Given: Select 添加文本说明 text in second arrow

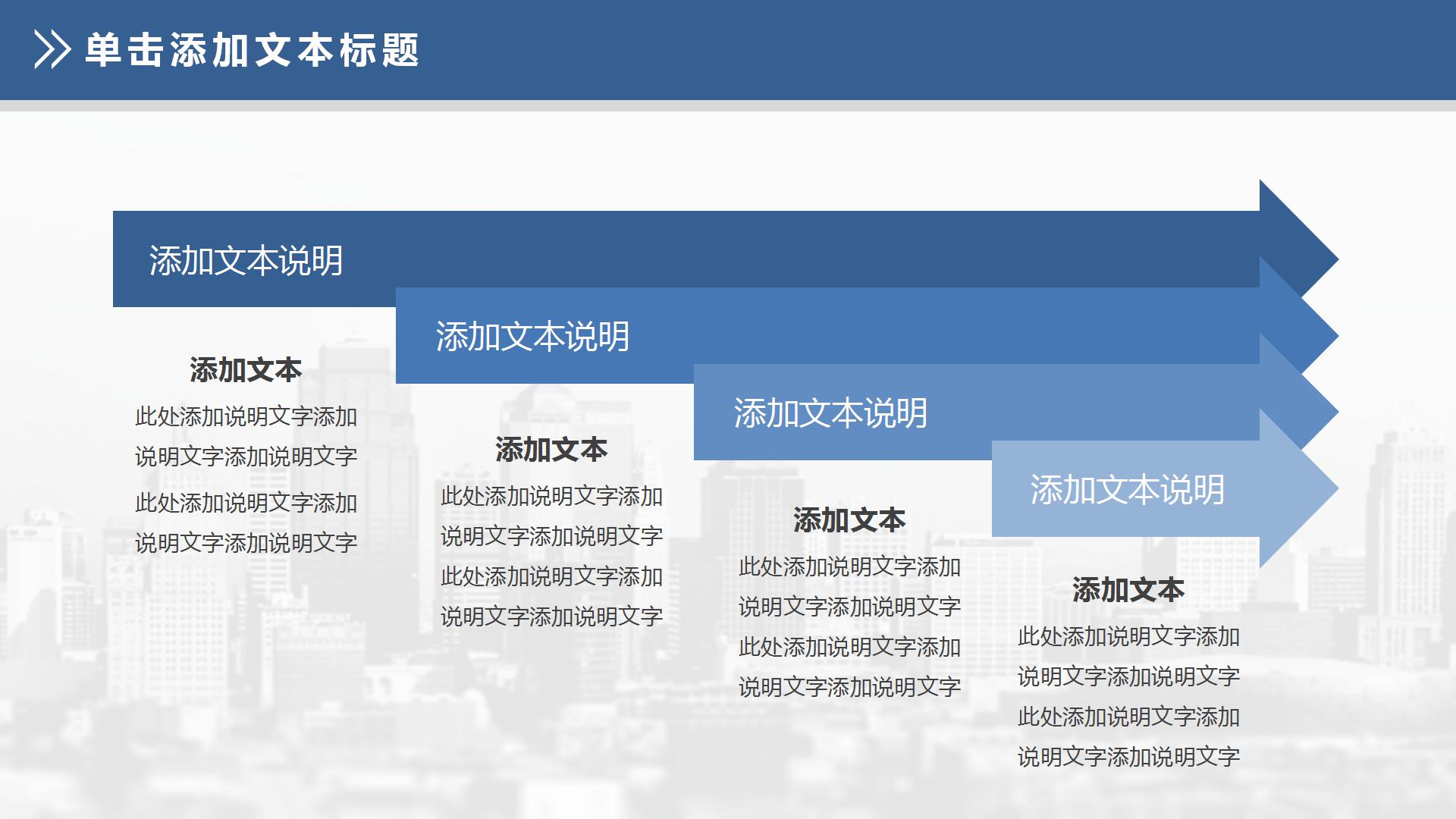Looking at the screenshot, I should pos(533,335).
